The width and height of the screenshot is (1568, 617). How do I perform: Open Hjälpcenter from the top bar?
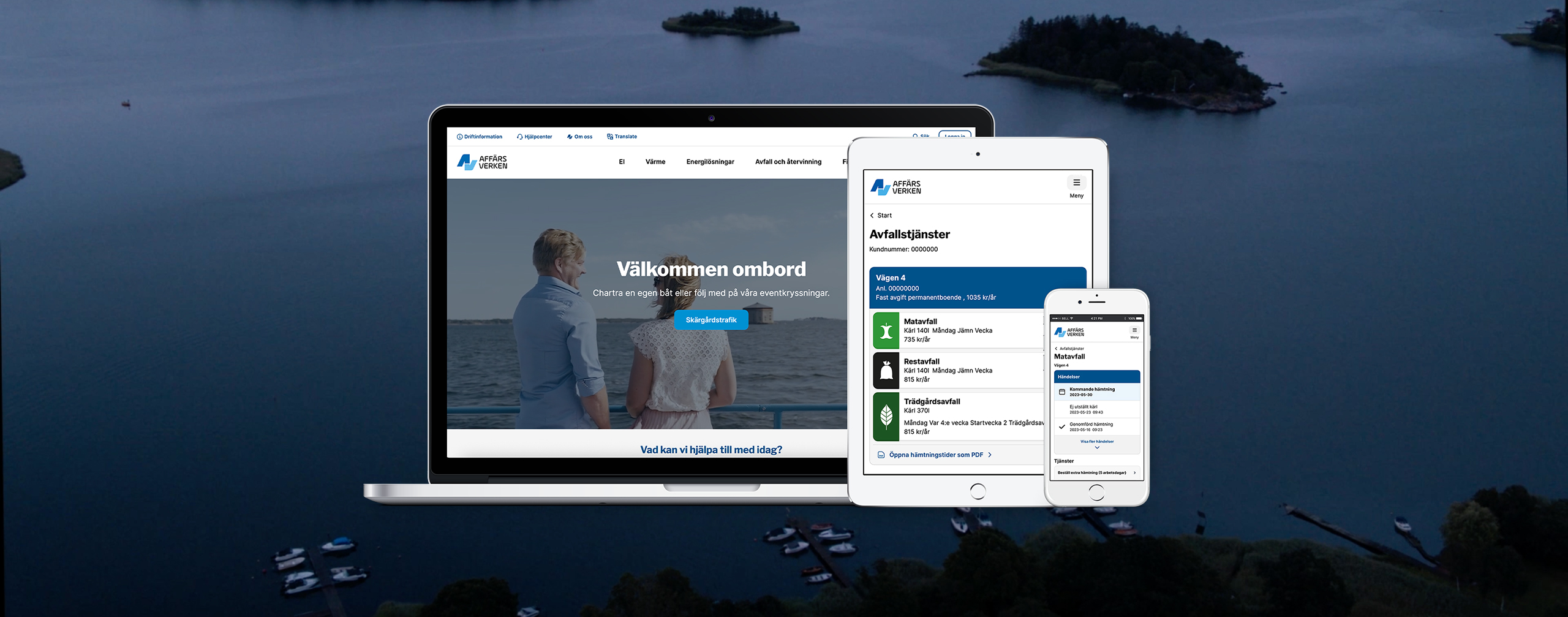[x=534, y=137]
